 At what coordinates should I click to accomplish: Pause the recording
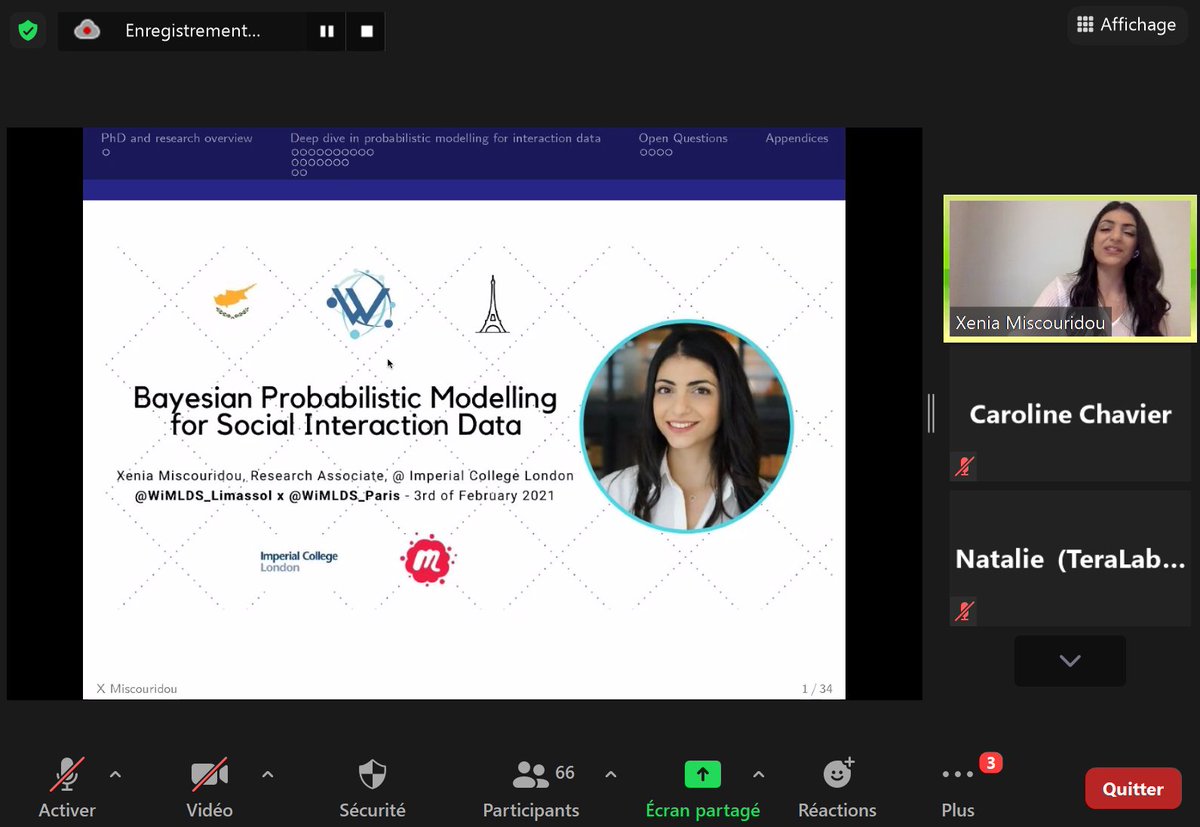327,31
